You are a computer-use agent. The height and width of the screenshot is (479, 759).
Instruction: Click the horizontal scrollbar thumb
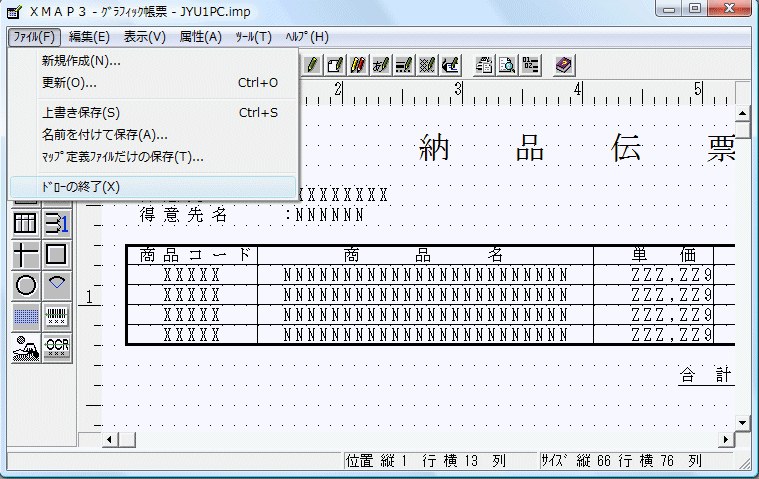[x=127, y=439]
